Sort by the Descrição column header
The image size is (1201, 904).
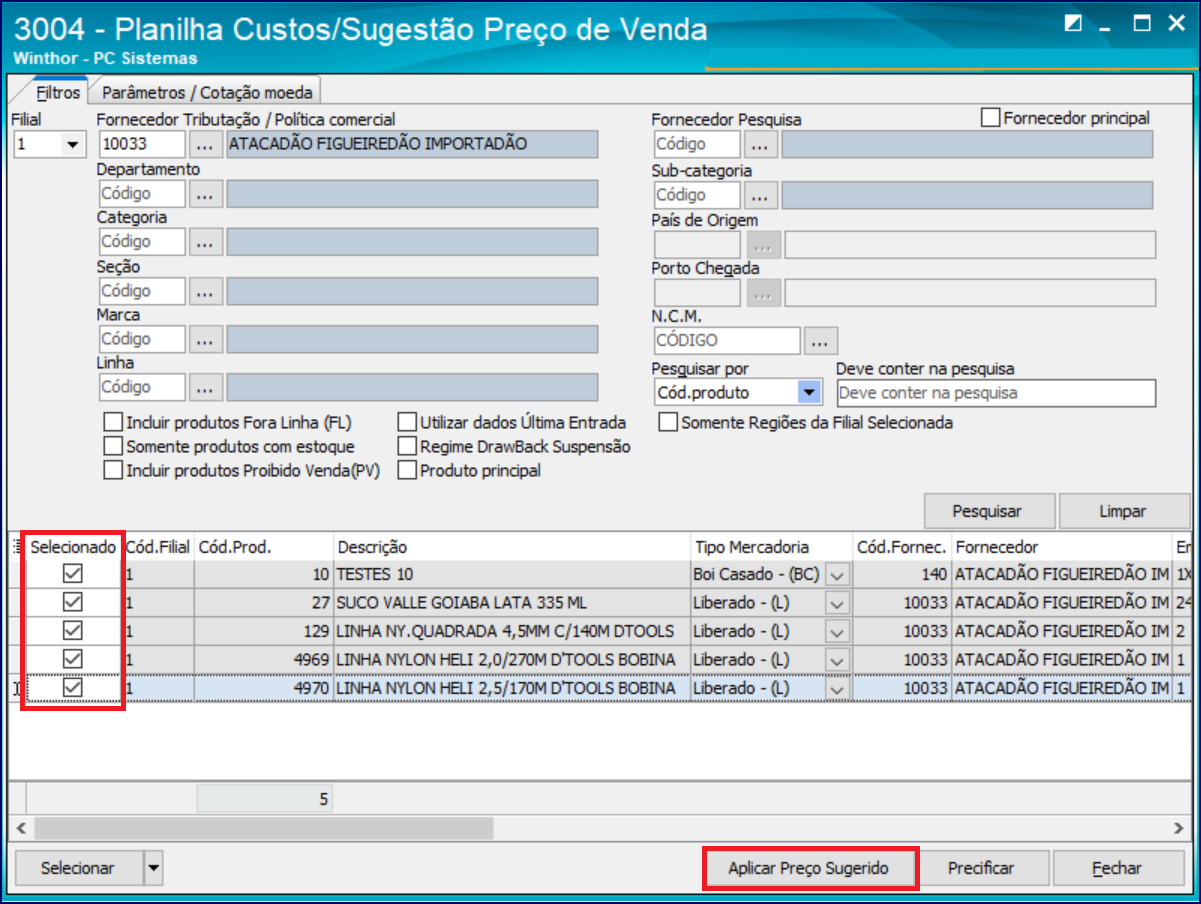[511, 547]
